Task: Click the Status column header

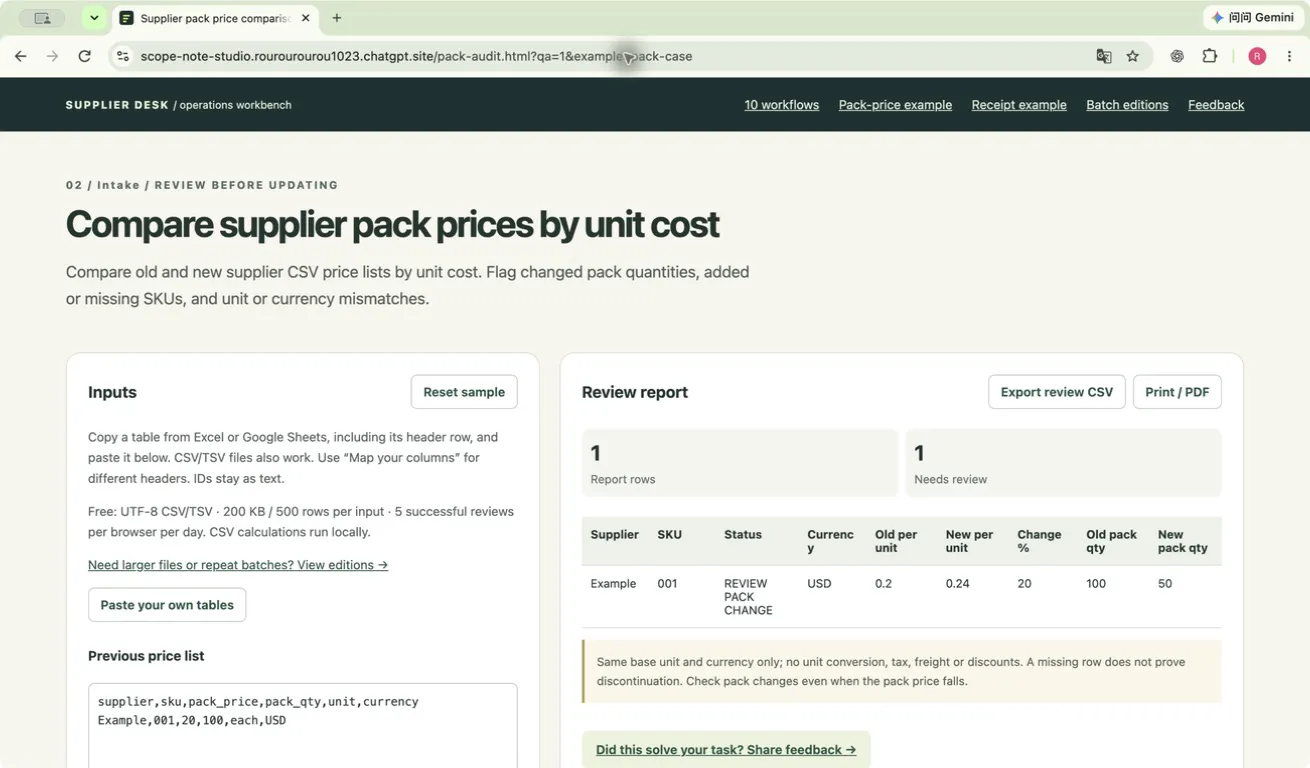Action: (x=743, y=535)
